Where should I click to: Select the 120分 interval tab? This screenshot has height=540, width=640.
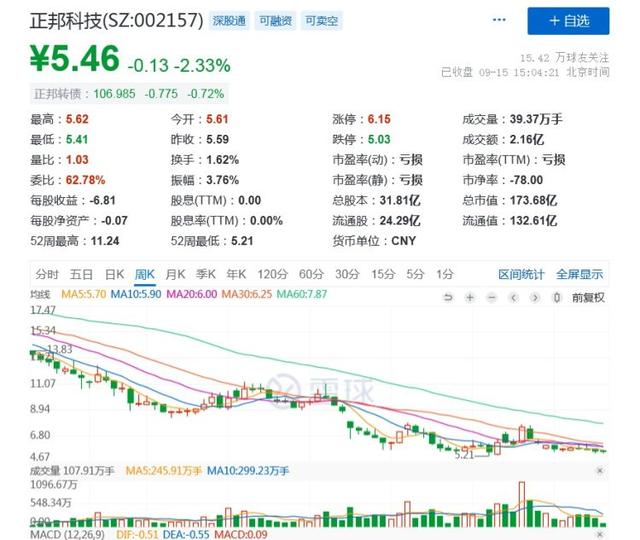pyautogui.click(x=272, y=274)
